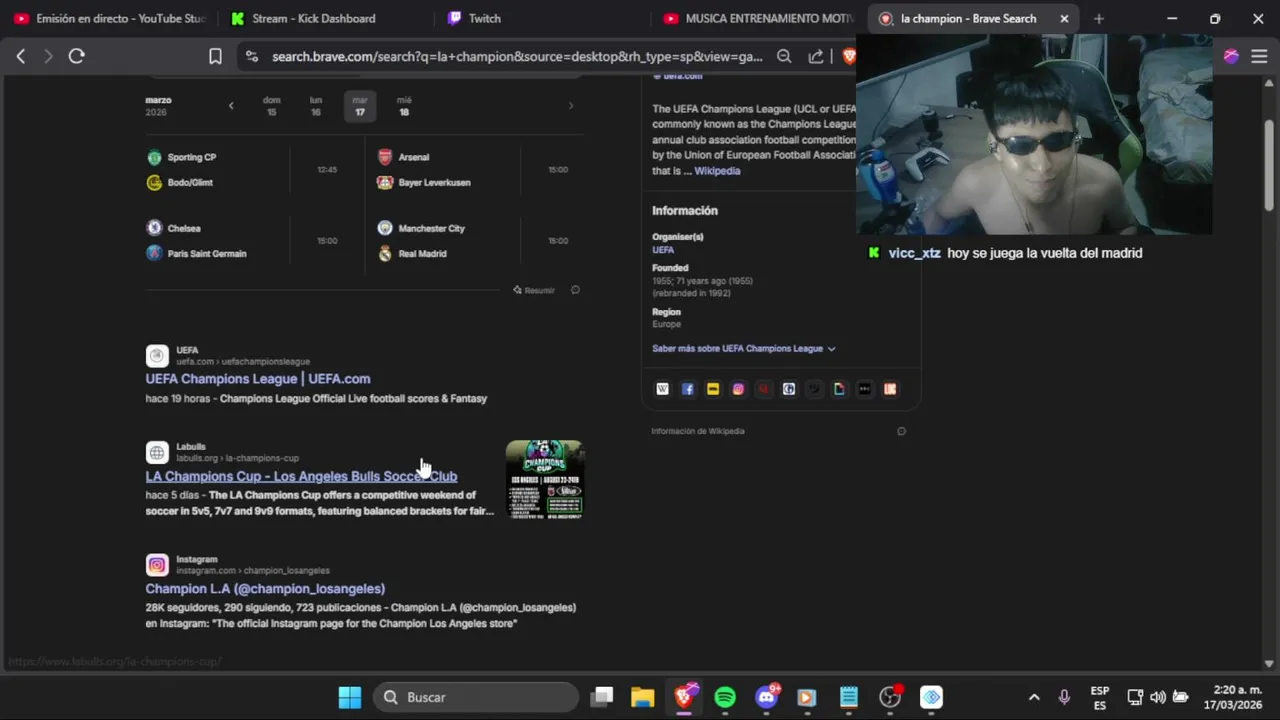Open File Explorer from the taskbar

pyautogui.click(x=642, y=697)
